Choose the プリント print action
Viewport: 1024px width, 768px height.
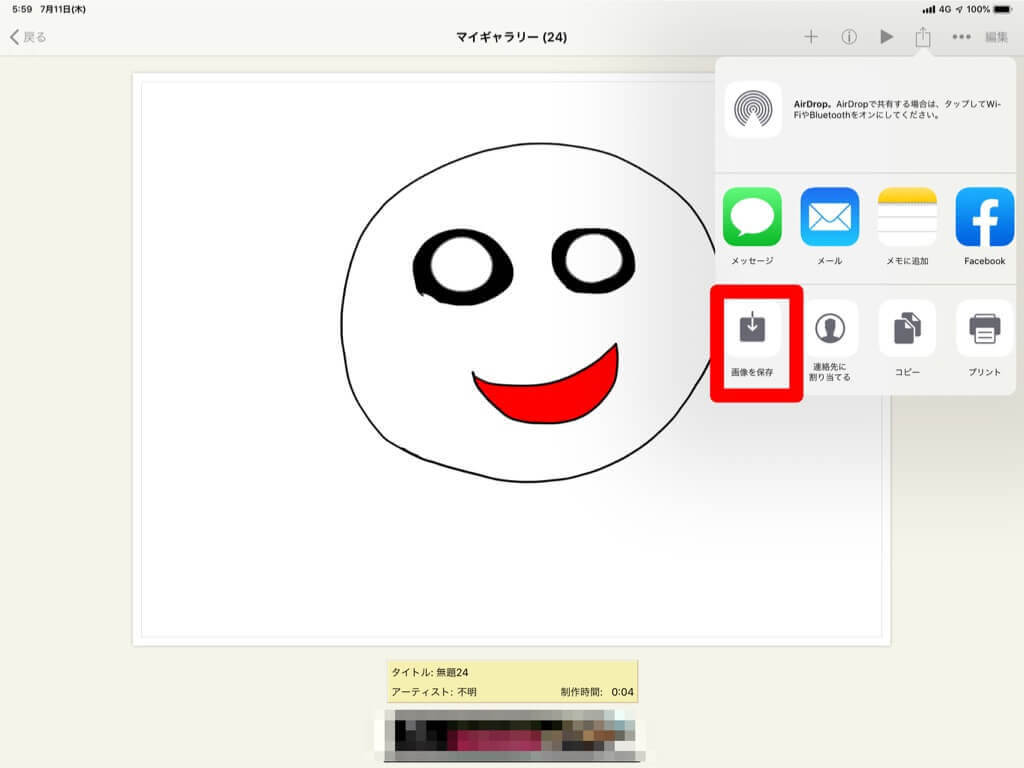point(985,339)
